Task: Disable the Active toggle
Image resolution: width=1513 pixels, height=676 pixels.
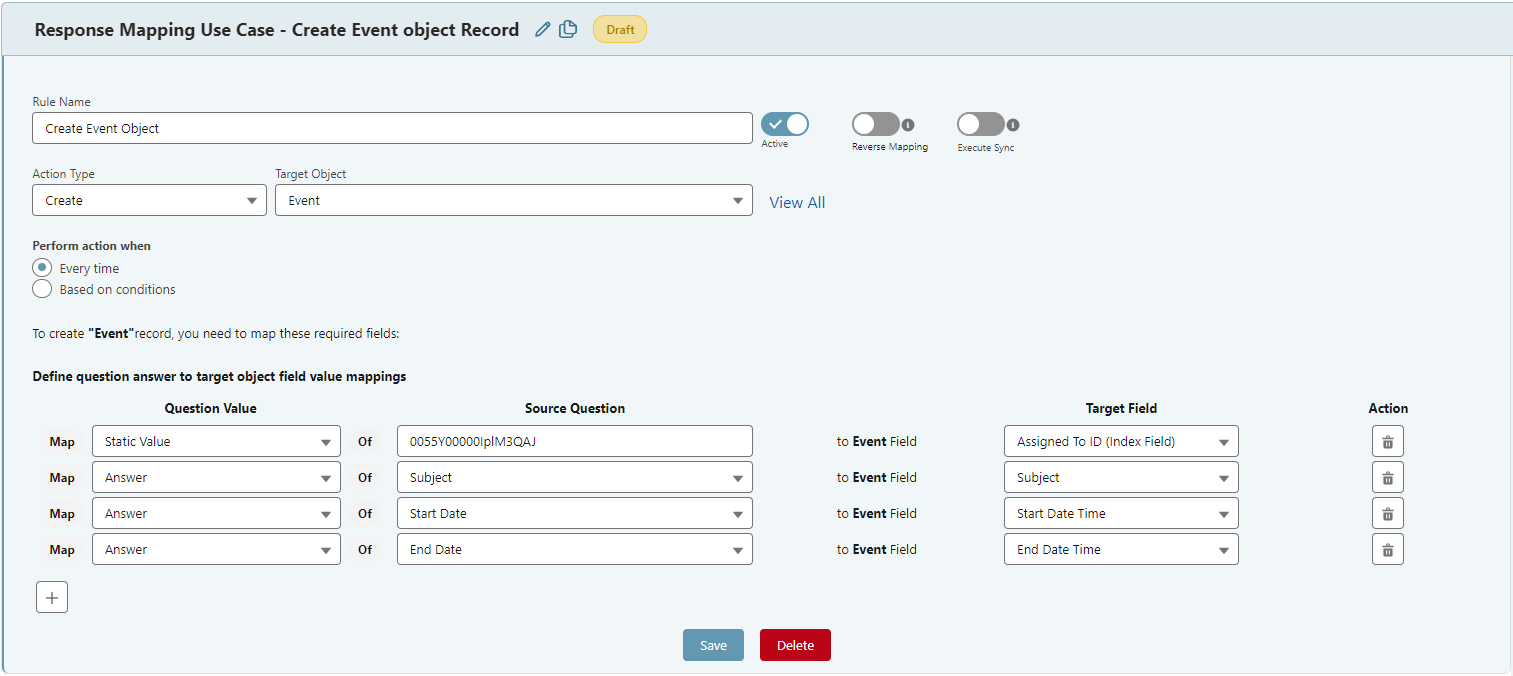Action: (x=784, y=123)
